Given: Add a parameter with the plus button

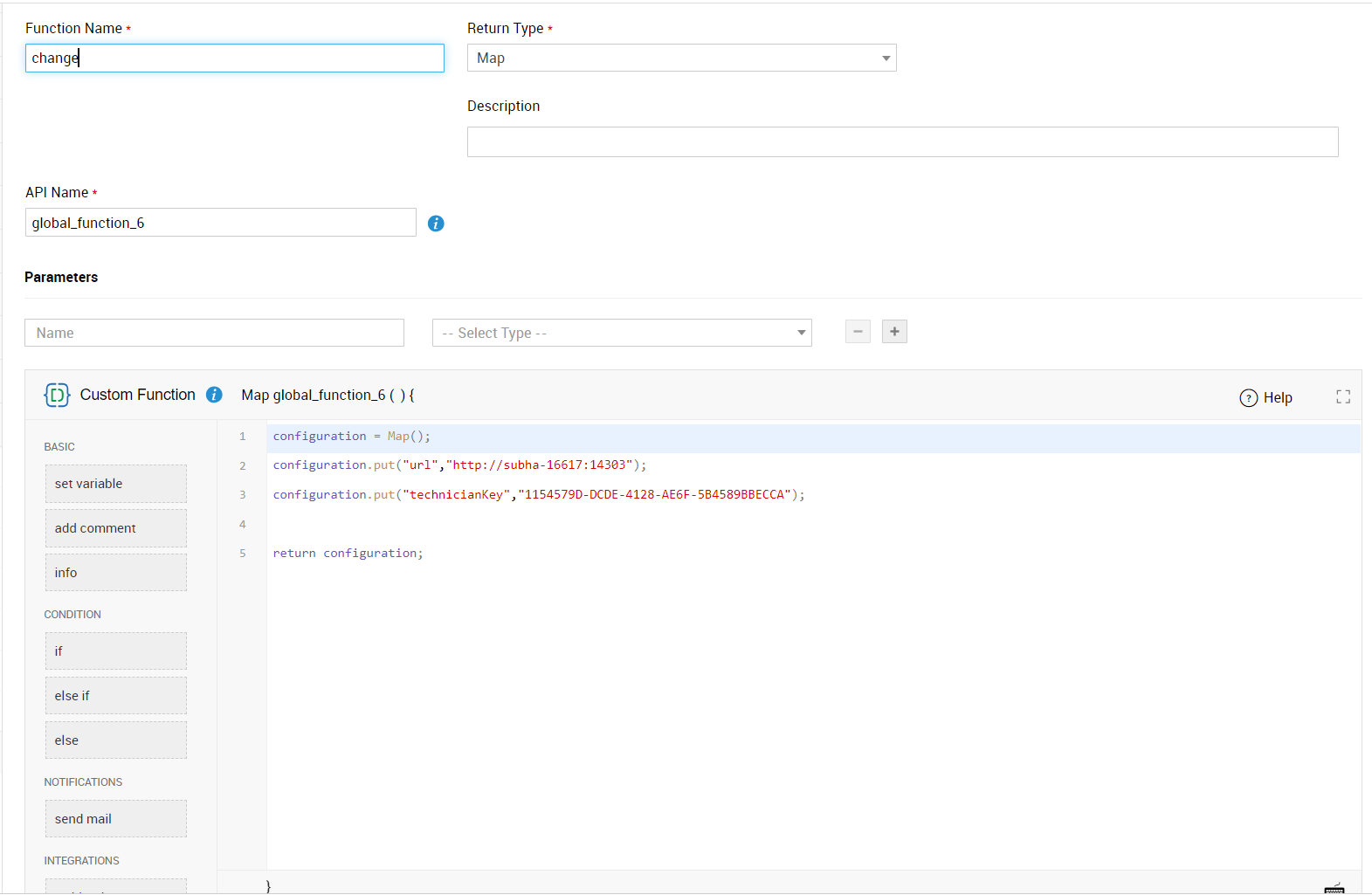Looking at the screenshot, I should 894,332.
